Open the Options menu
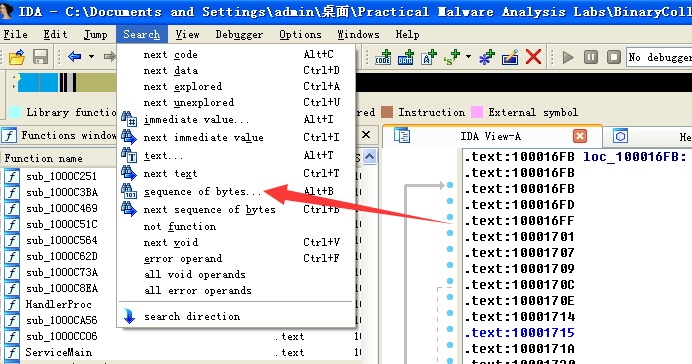This screenshot has height=364, width=692. 300,34
